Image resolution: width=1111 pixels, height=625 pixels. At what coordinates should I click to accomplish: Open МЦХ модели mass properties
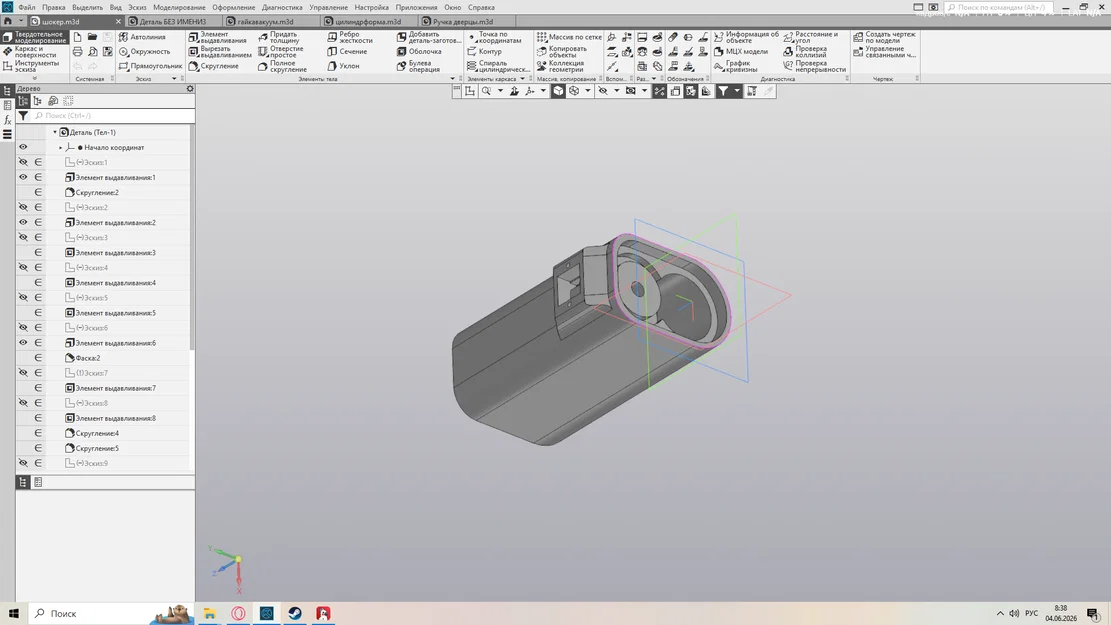pyautogui.click(x=740, y=52)
